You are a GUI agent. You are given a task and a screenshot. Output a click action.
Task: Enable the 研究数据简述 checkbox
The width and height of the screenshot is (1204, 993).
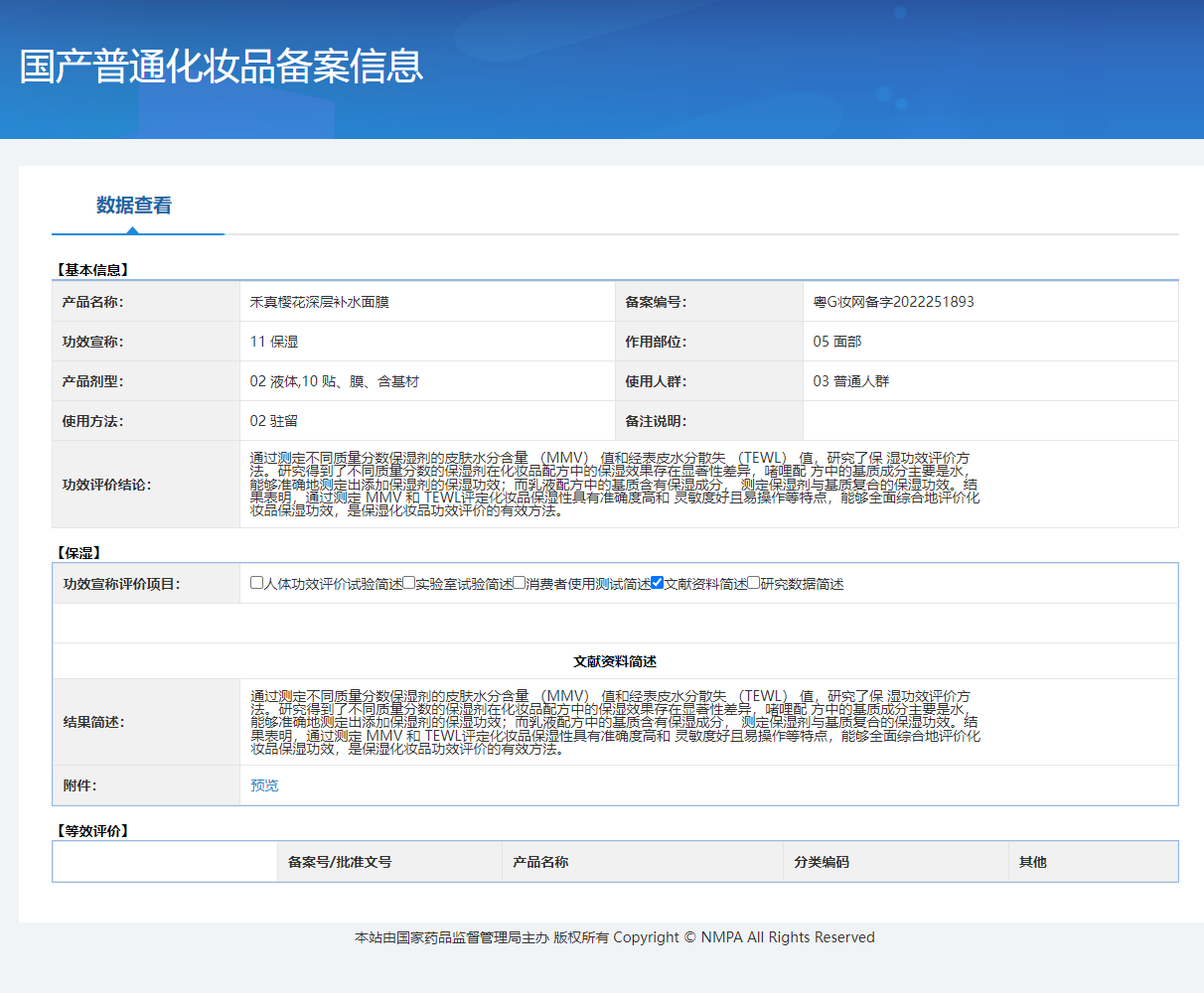(x=753, y=583)
